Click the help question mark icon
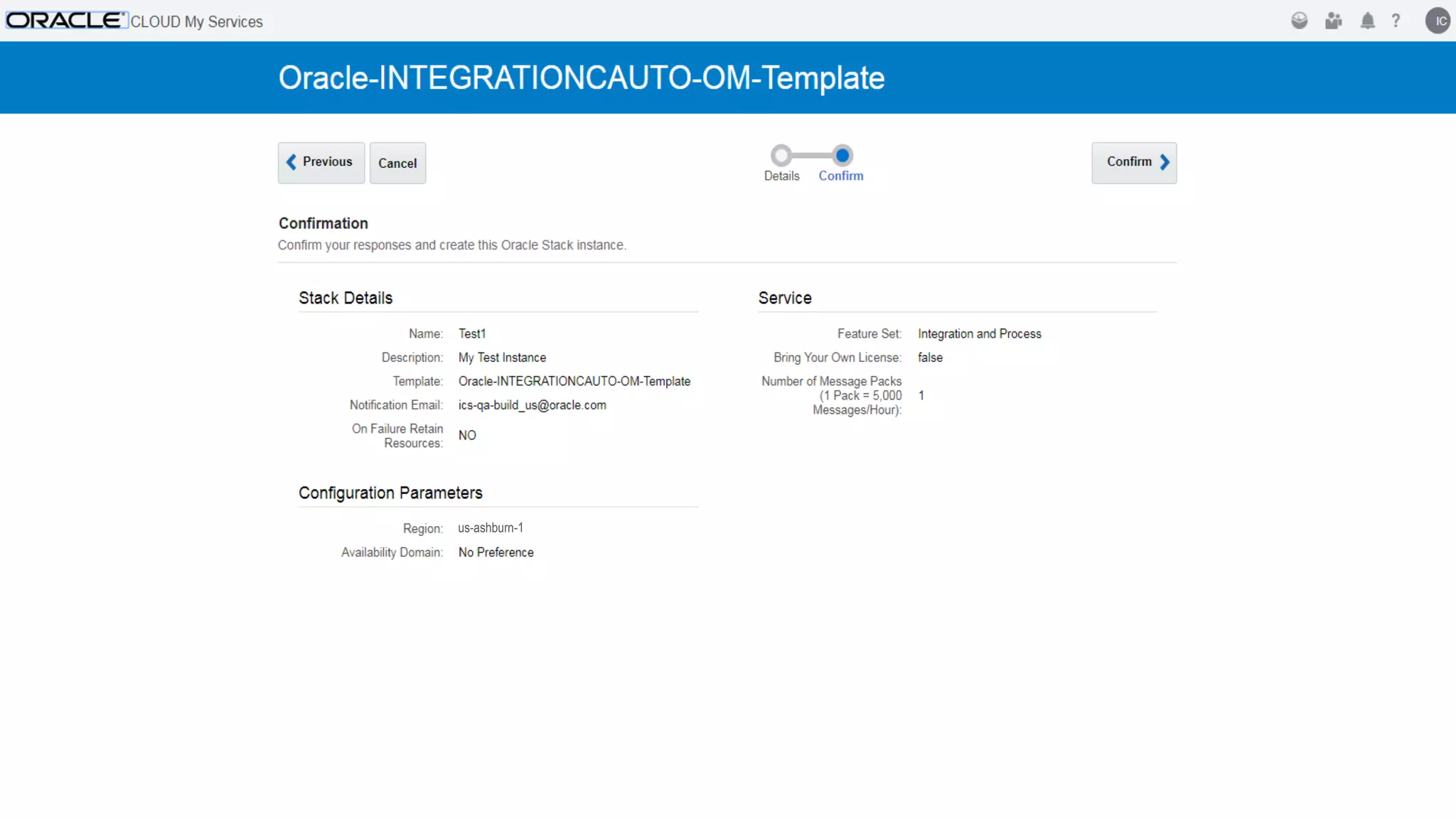The width and height of the screenshot is (1456, 819). click(1396, 21)
